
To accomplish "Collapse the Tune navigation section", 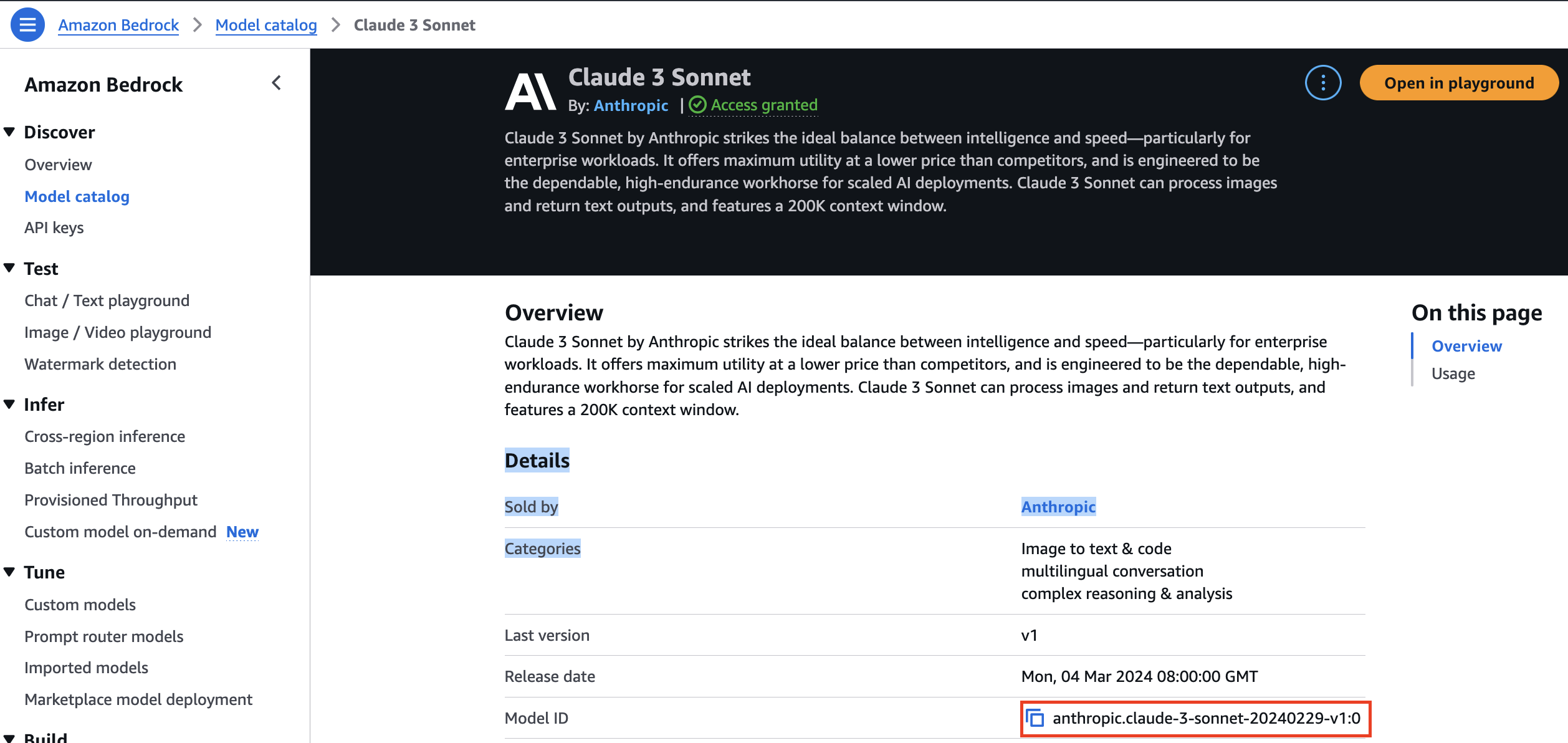I will coord(9,572).
